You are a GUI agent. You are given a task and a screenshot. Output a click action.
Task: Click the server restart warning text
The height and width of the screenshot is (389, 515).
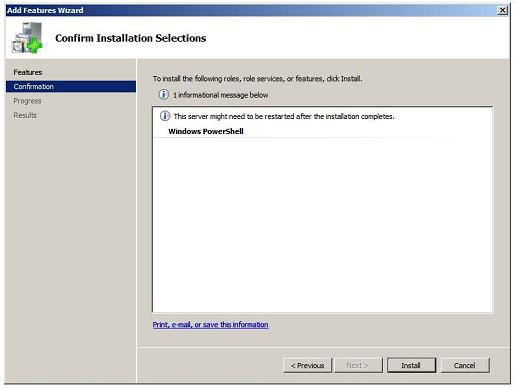(284, 116)
